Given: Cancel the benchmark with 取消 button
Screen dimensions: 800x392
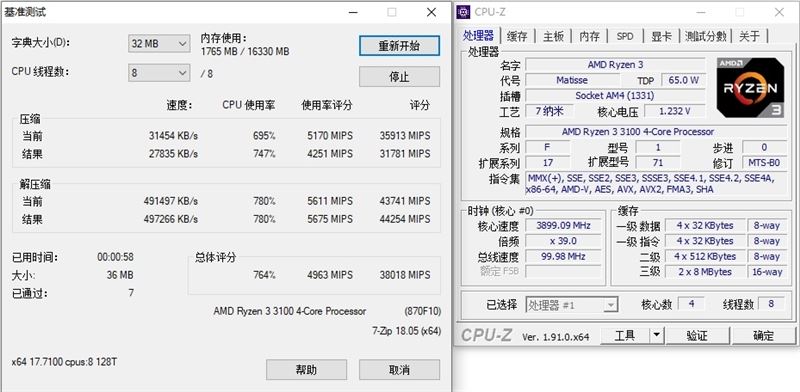Looking at the screenshot, I should pyautogui.click(x=399, y=370).
